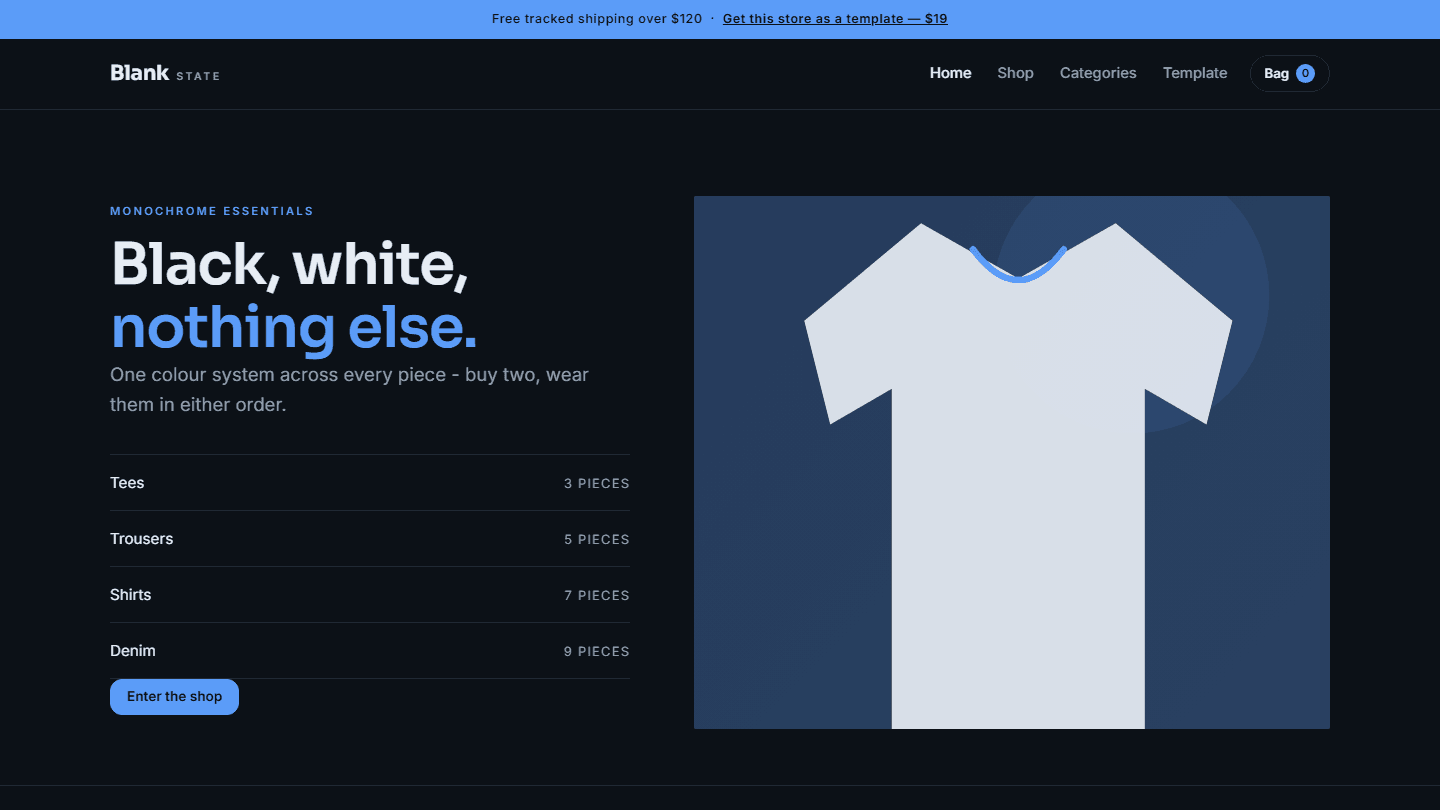1440x810 pixels.
Task: Follow the 'Get this store as a template' link
Action: pyautogui.click(x=835, y=19)
